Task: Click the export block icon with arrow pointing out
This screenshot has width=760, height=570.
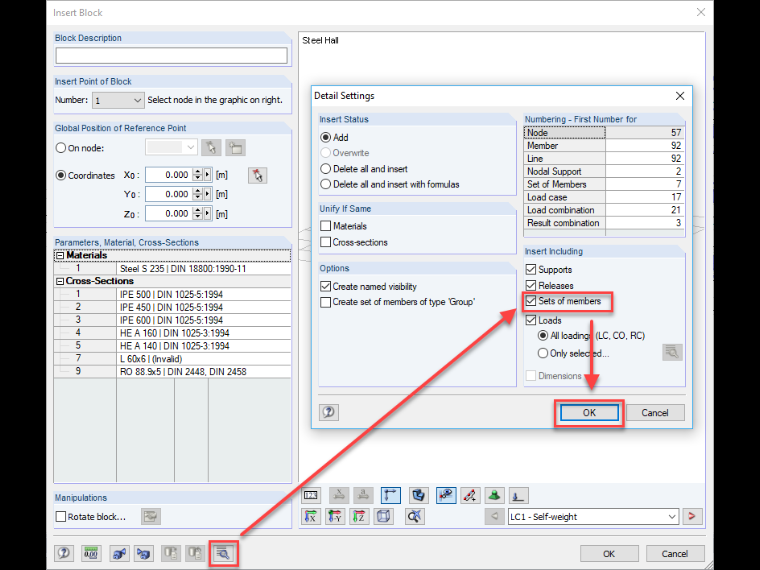Action: [119, 553]
